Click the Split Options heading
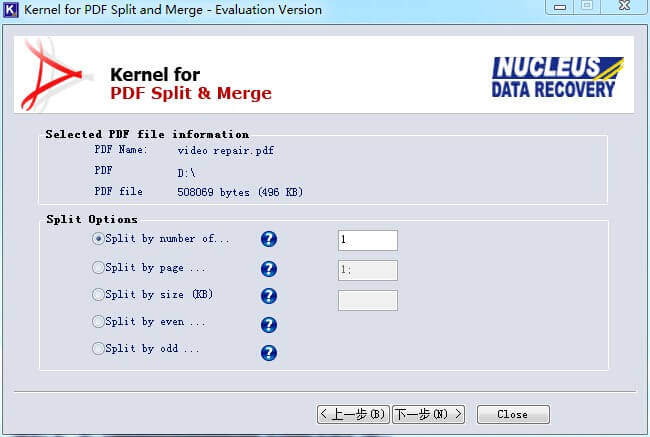Viewport: 650px width, 437px height. coord(92,219)
